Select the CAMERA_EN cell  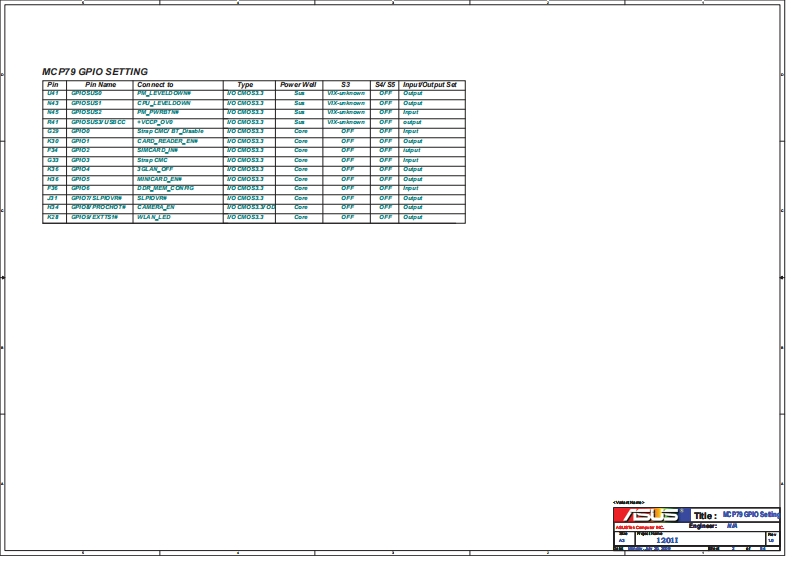155,207
